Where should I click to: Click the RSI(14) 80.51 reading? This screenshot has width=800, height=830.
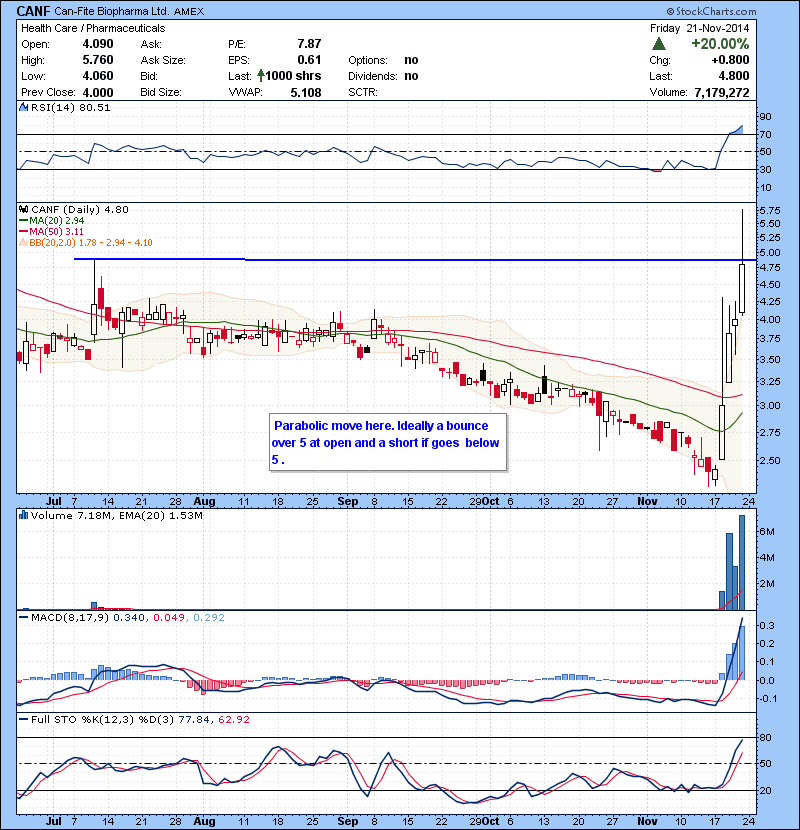(70, 107)
